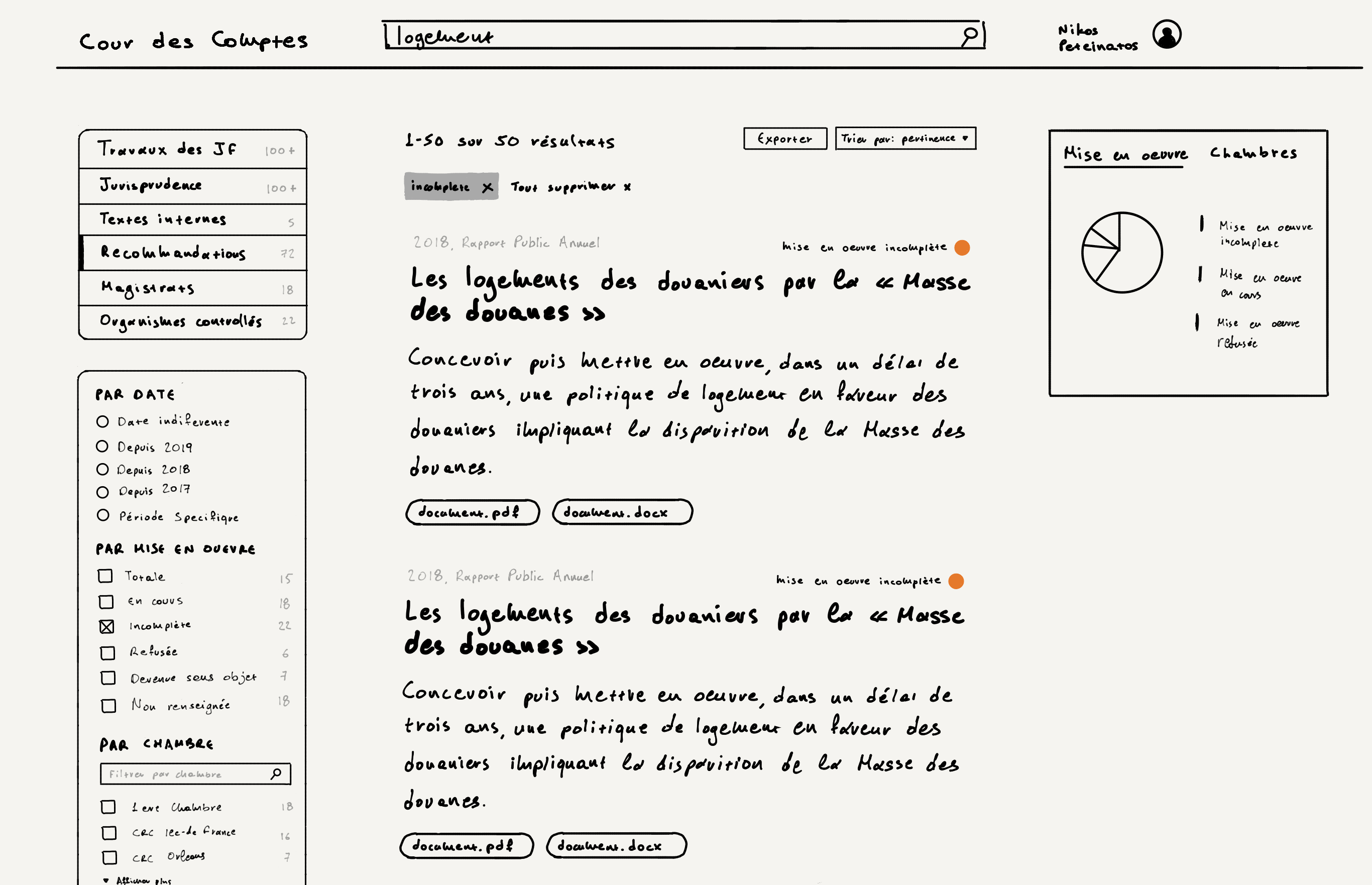Click the X next to 'Tout supprimer'
The height and width of the screenshot is (885, 1372).
coord(626,186)
